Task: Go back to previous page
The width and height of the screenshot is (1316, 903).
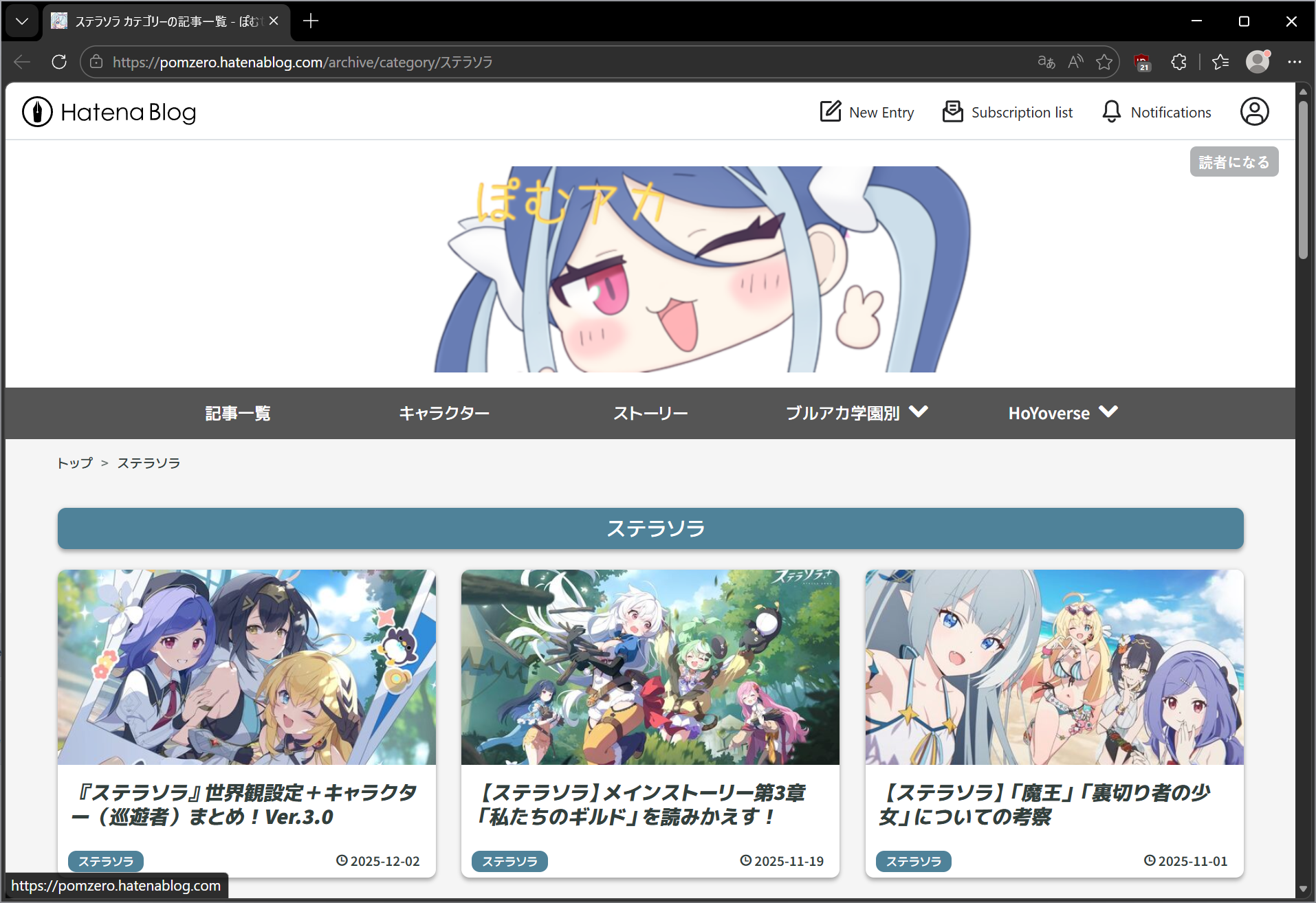Action: tap(22, 62)
